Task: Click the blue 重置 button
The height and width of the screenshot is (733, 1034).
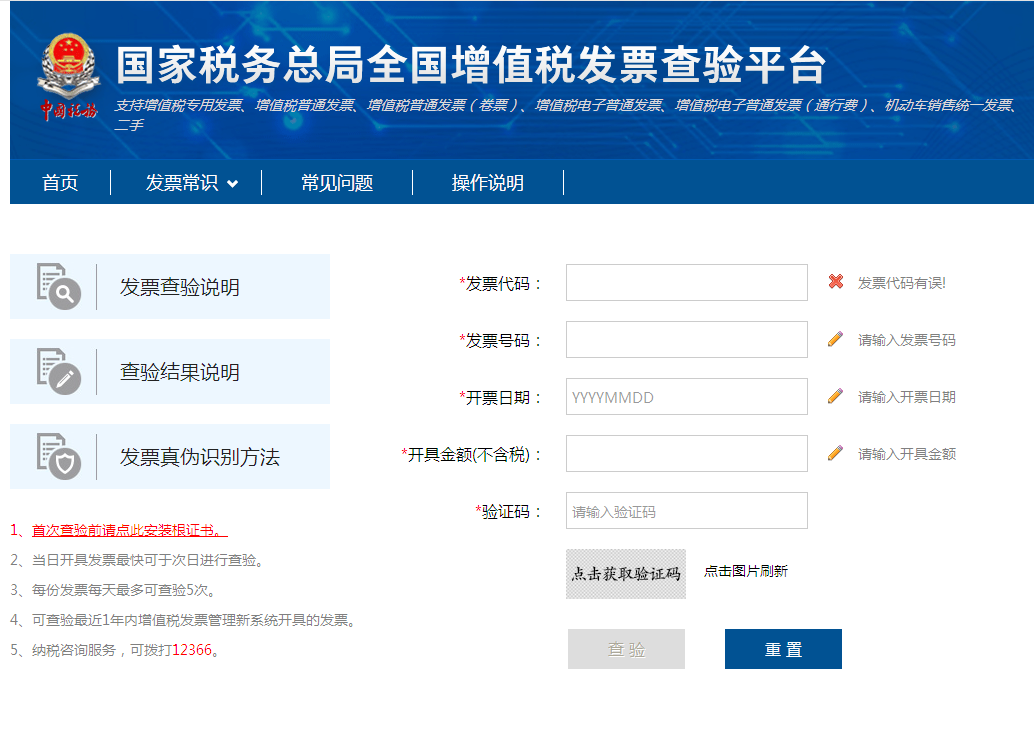Action: (783, 649)
